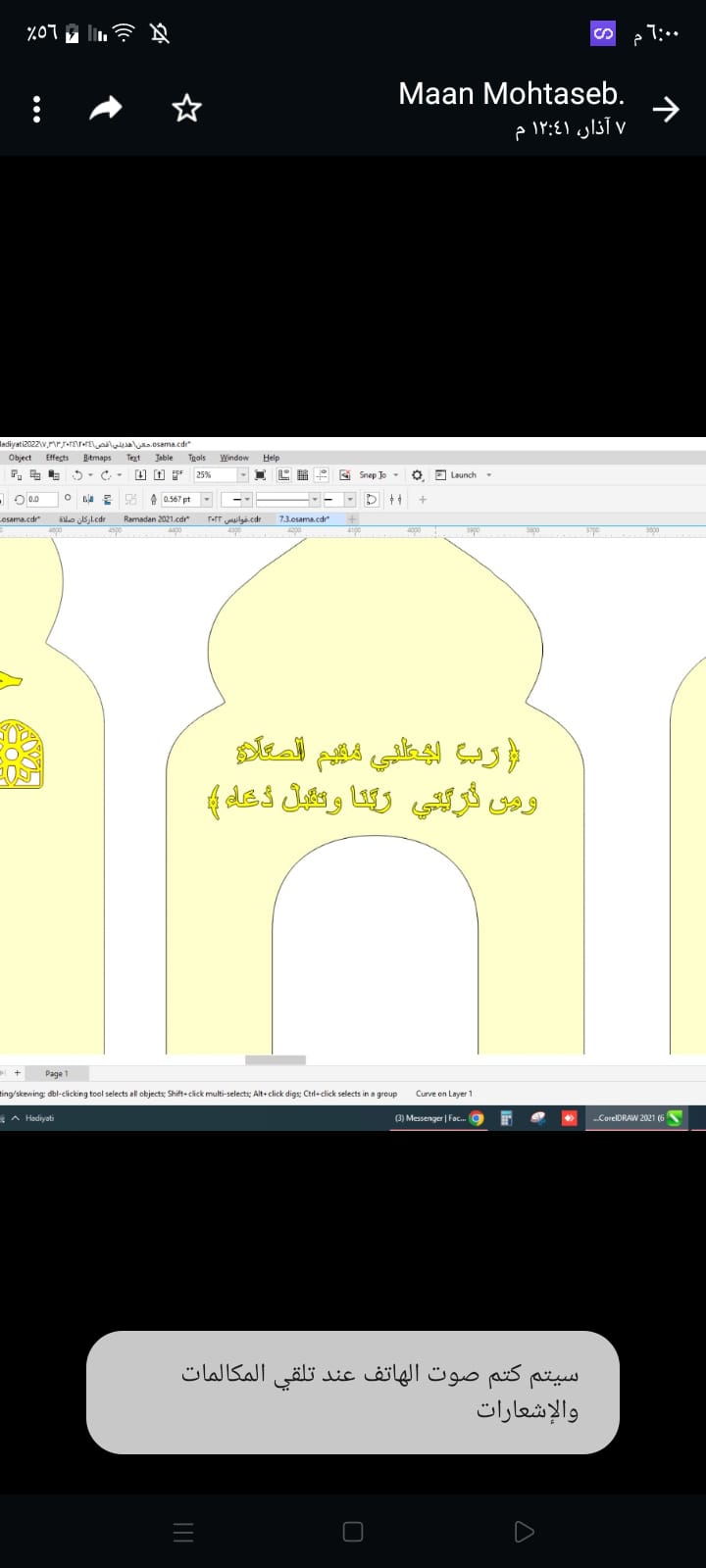The width and height of the screenshot is (706, 1568).
Task: Open the Bitmaps menu
Action: 97,458
